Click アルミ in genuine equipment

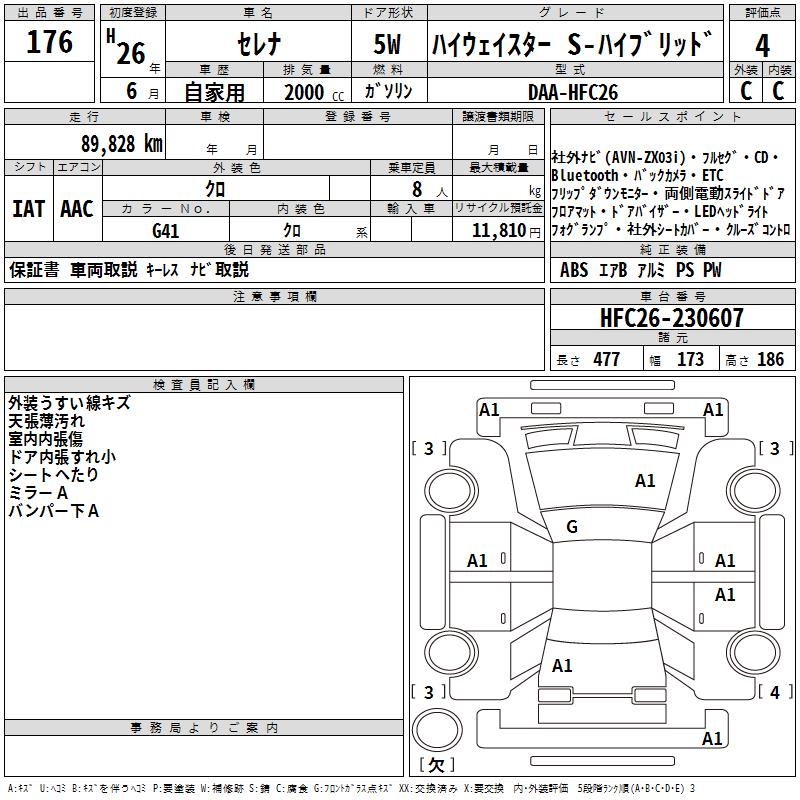click(651, 269)
